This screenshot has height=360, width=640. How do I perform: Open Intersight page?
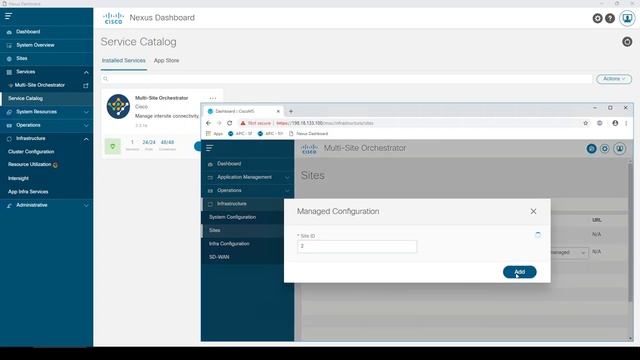[18, 178]
